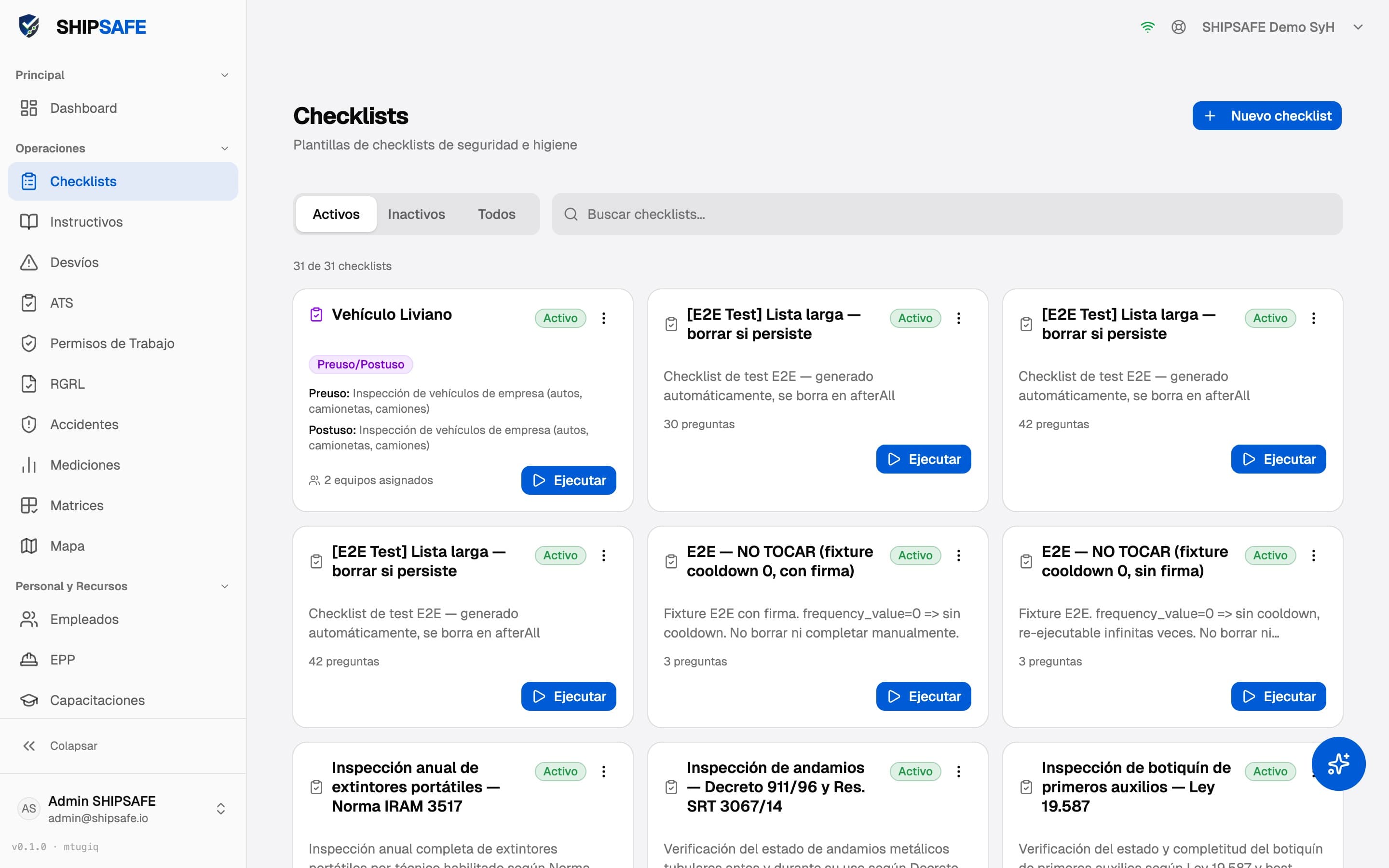Click the '2 equipos asignados' text

click(x=378, y=480)
